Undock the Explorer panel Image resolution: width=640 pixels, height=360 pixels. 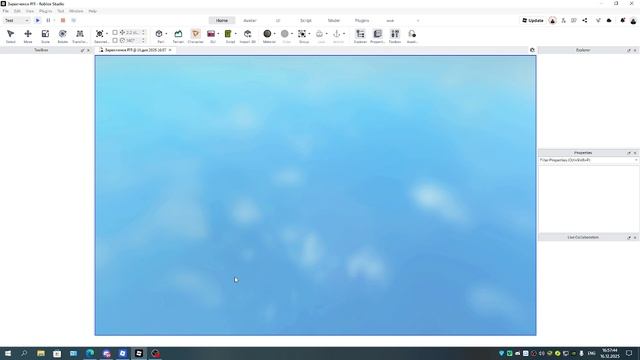(x=629, y=50)
